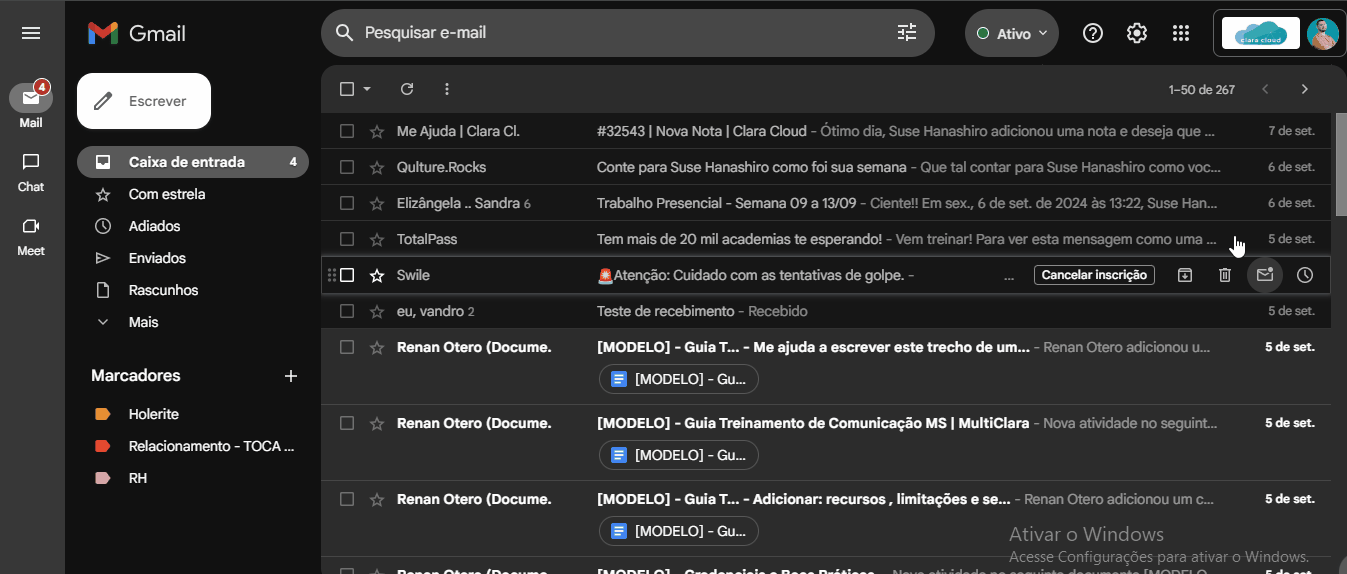
Task: Refresh the inbox message list
Action: tap(407, 89)
